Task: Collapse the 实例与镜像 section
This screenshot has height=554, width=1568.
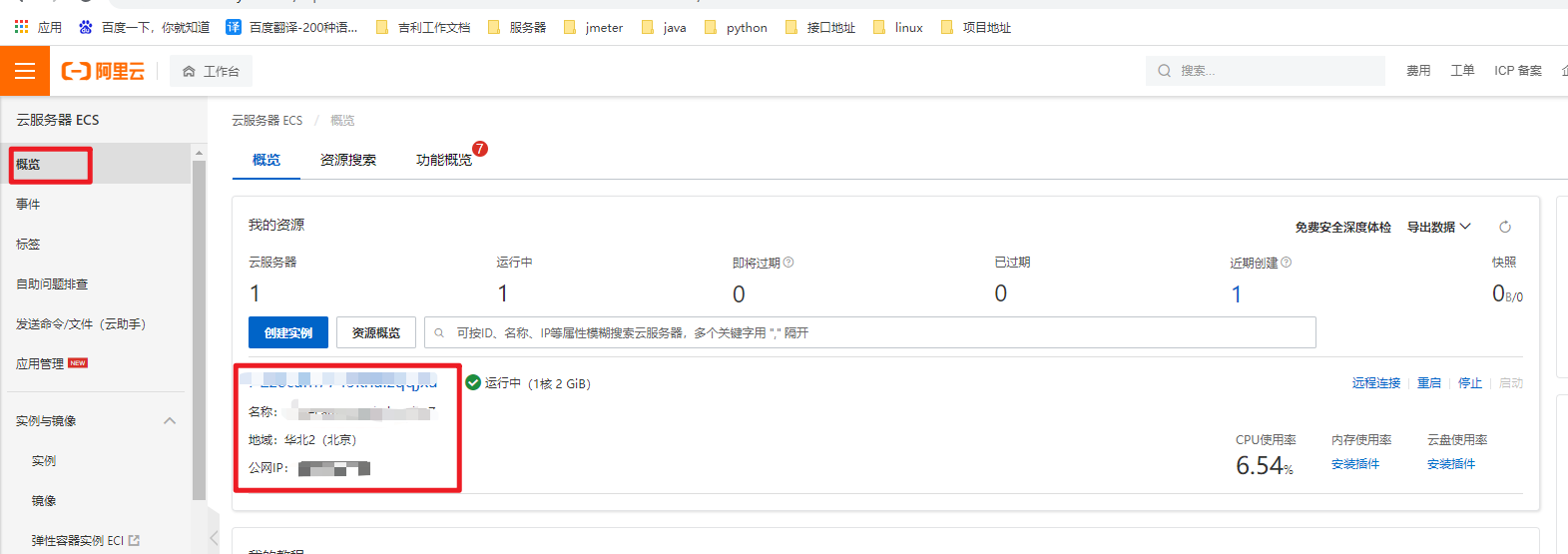Action: (x=170, y=420)
